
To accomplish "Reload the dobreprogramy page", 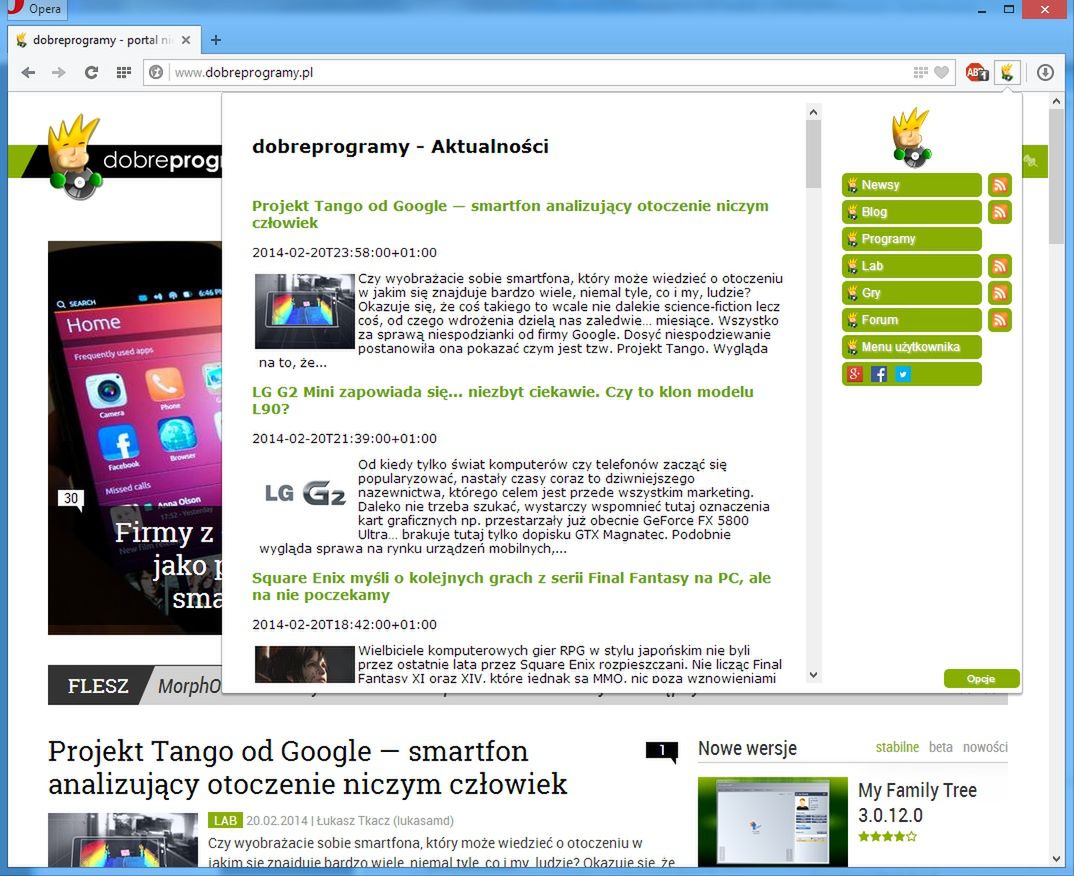I will [x=91, y=72].
